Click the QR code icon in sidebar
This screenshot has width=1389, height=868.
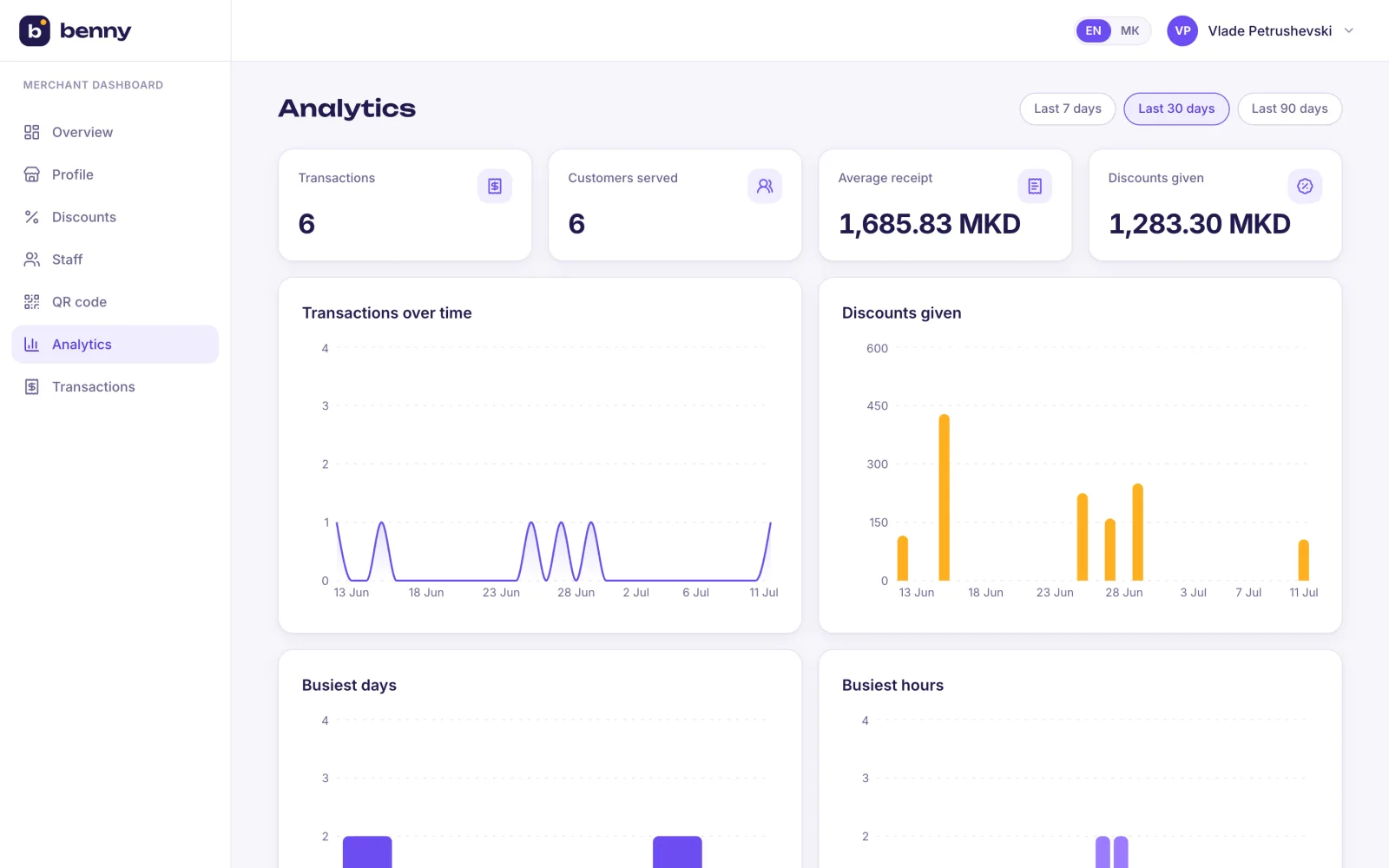32,302
